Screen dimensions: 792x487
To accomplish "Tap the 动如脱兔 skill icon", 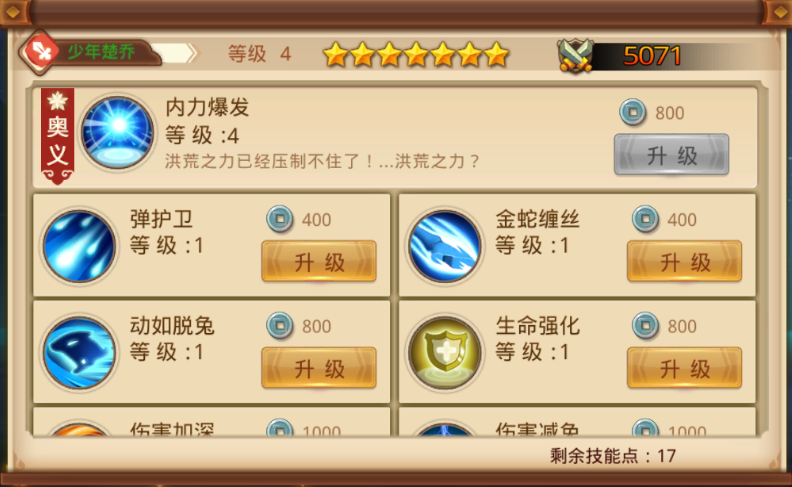I will tap(79, 353).
